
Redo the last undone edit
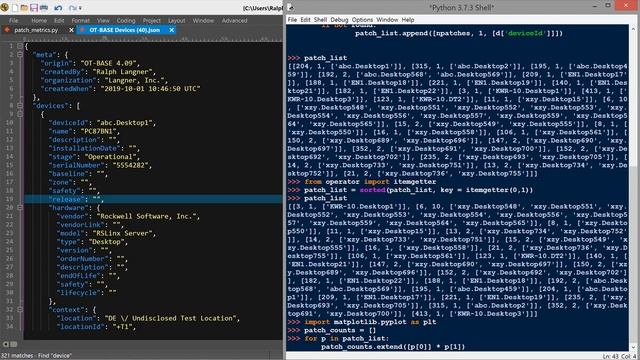coord(73,8)
